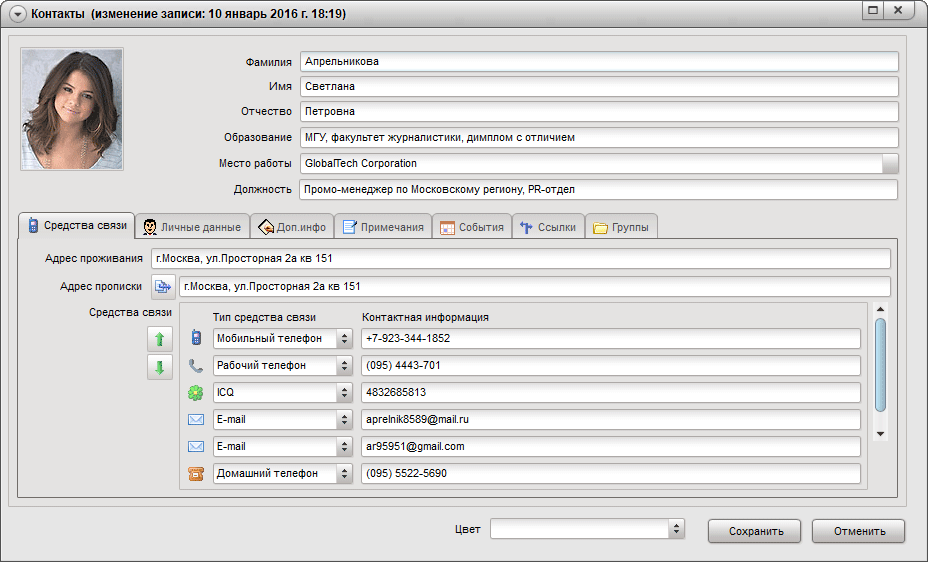Open the Место работы dropdown
928x562 pixels.
point(890,164)
